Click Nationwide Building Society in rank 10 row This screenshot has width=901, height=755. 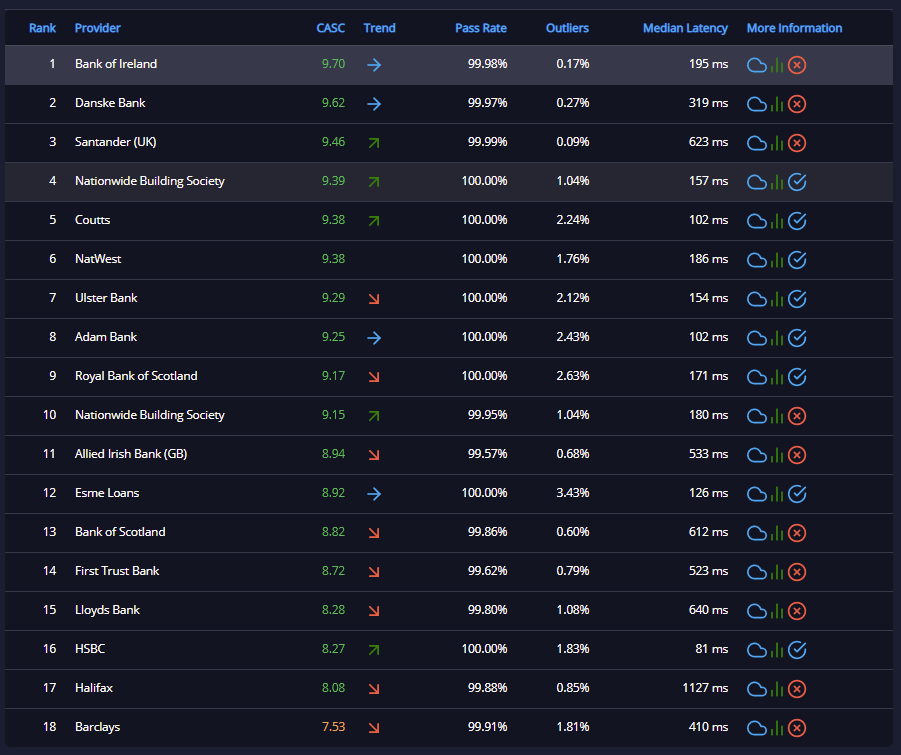pos(149,415)
